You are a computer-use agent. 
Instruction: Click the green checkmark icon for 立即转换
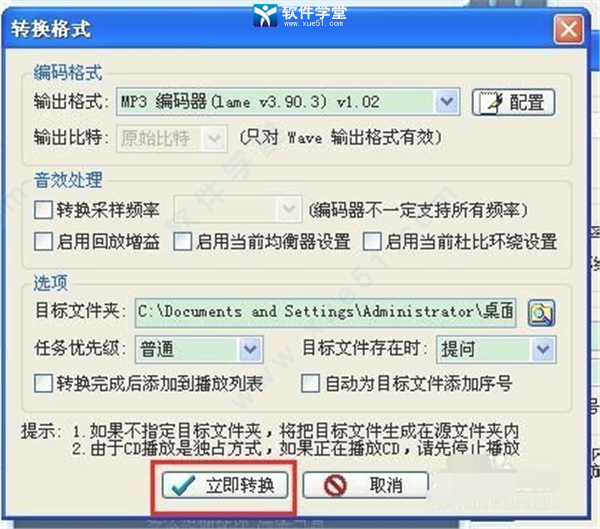183,485
